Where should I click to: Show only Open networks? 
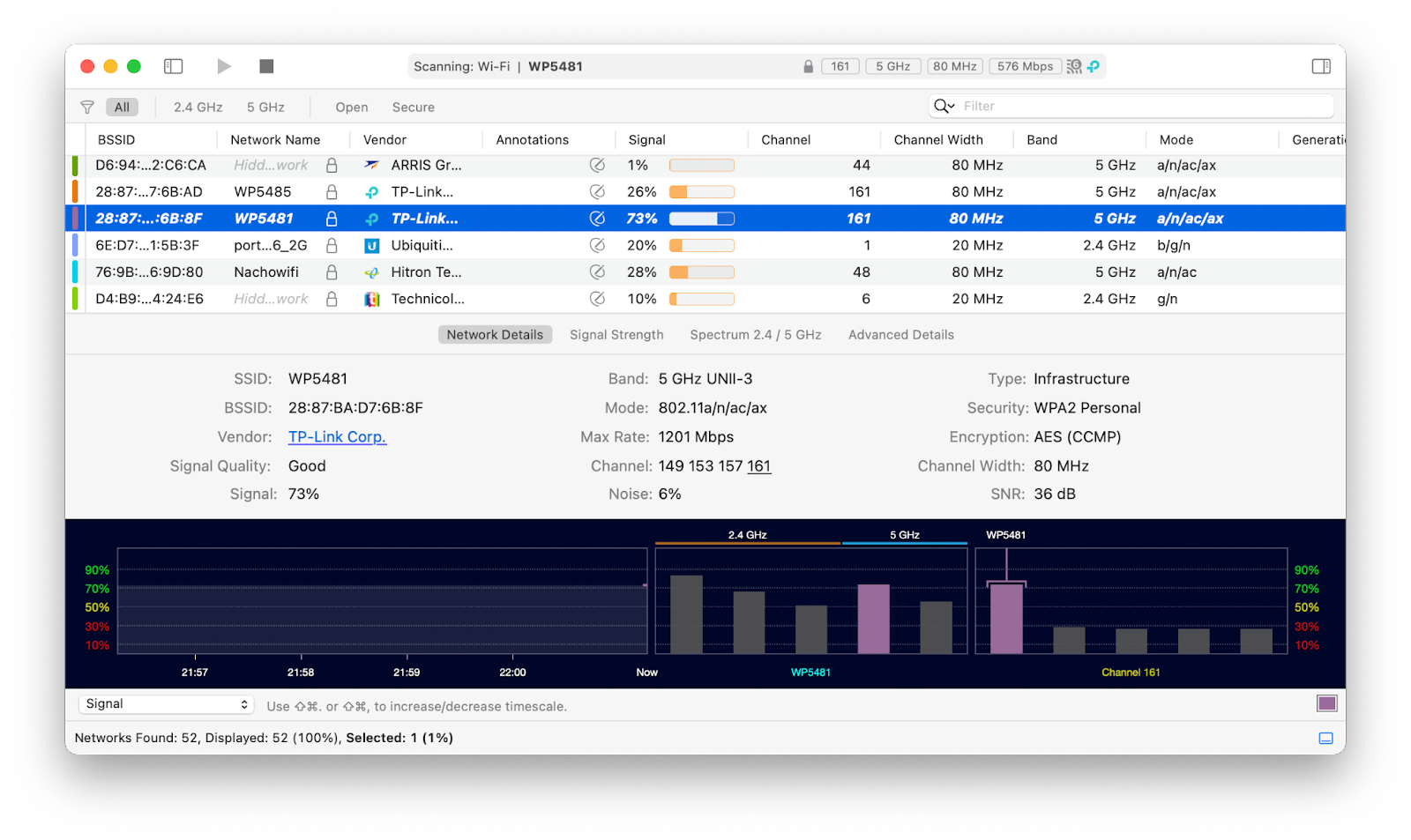(x=352, y=108)
